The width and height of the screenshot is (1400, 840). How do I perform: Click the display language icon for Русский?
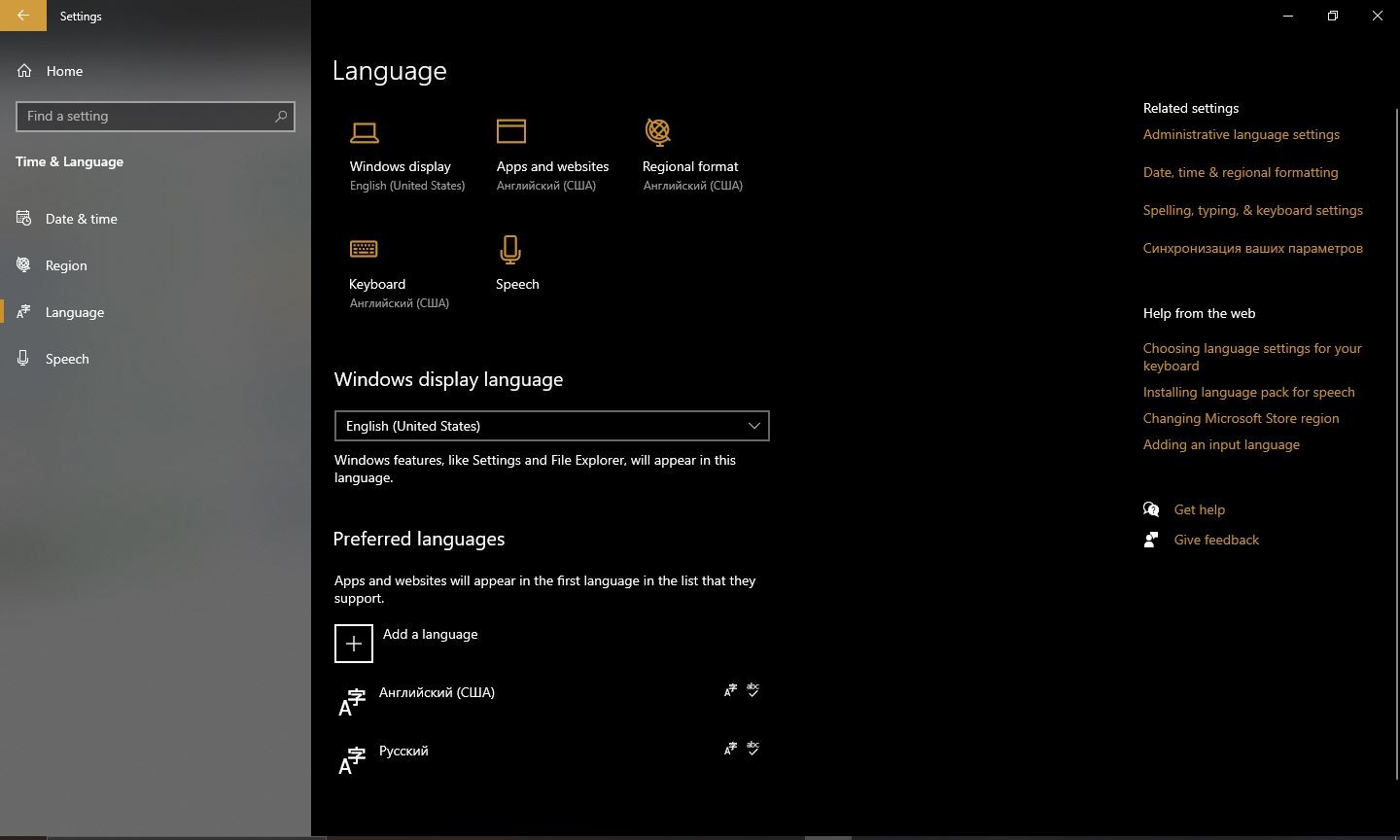[730, 749]
